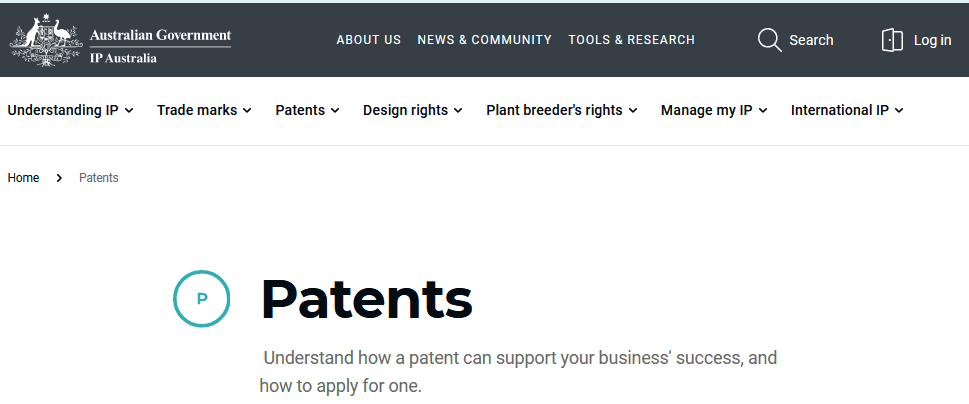Click the magnifying glass search icon

(x=769, y=40)
